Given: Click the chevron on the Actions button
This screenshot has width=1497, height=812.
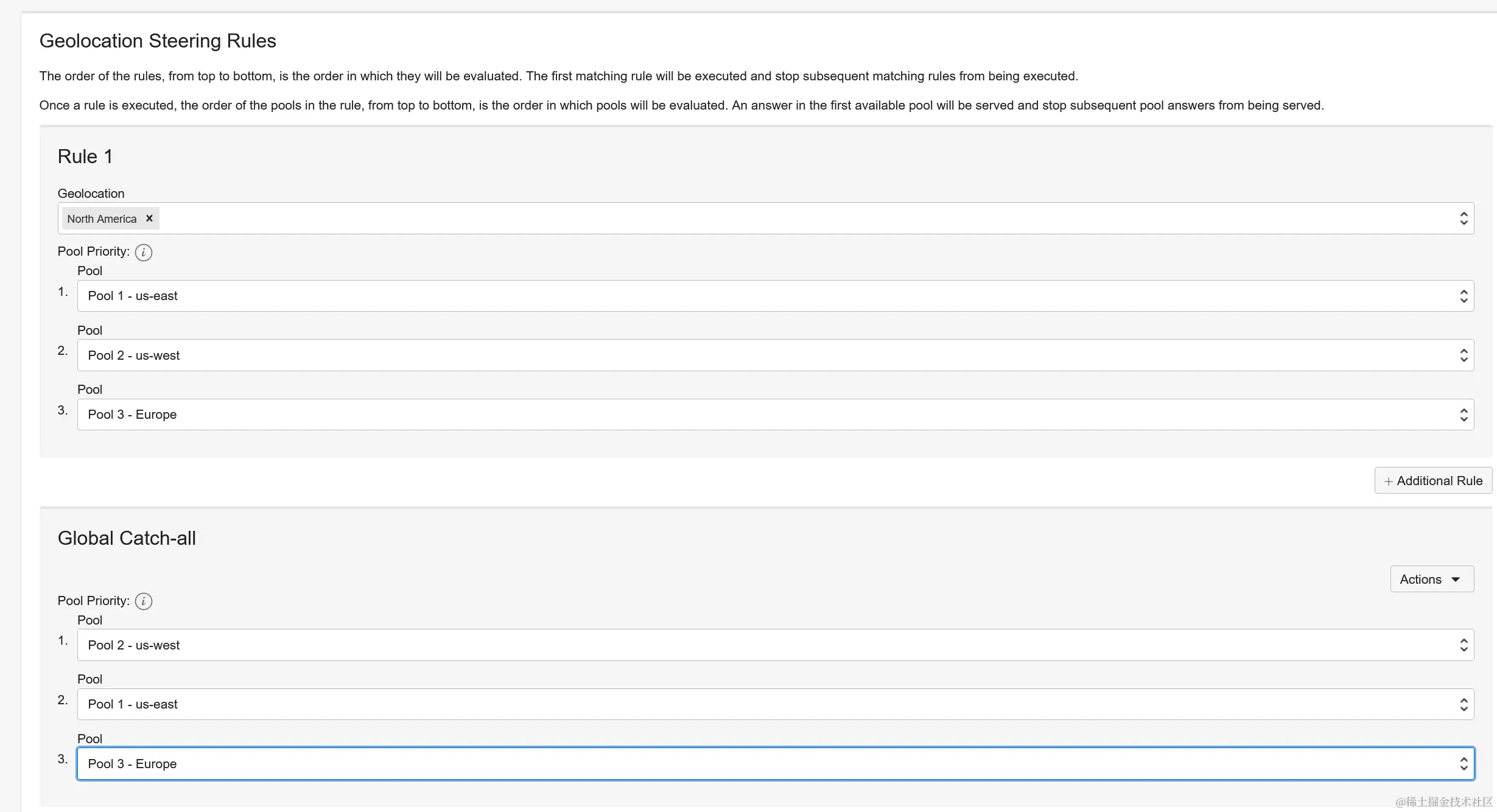Looking at the screenshot, I should pos(1456,579).
